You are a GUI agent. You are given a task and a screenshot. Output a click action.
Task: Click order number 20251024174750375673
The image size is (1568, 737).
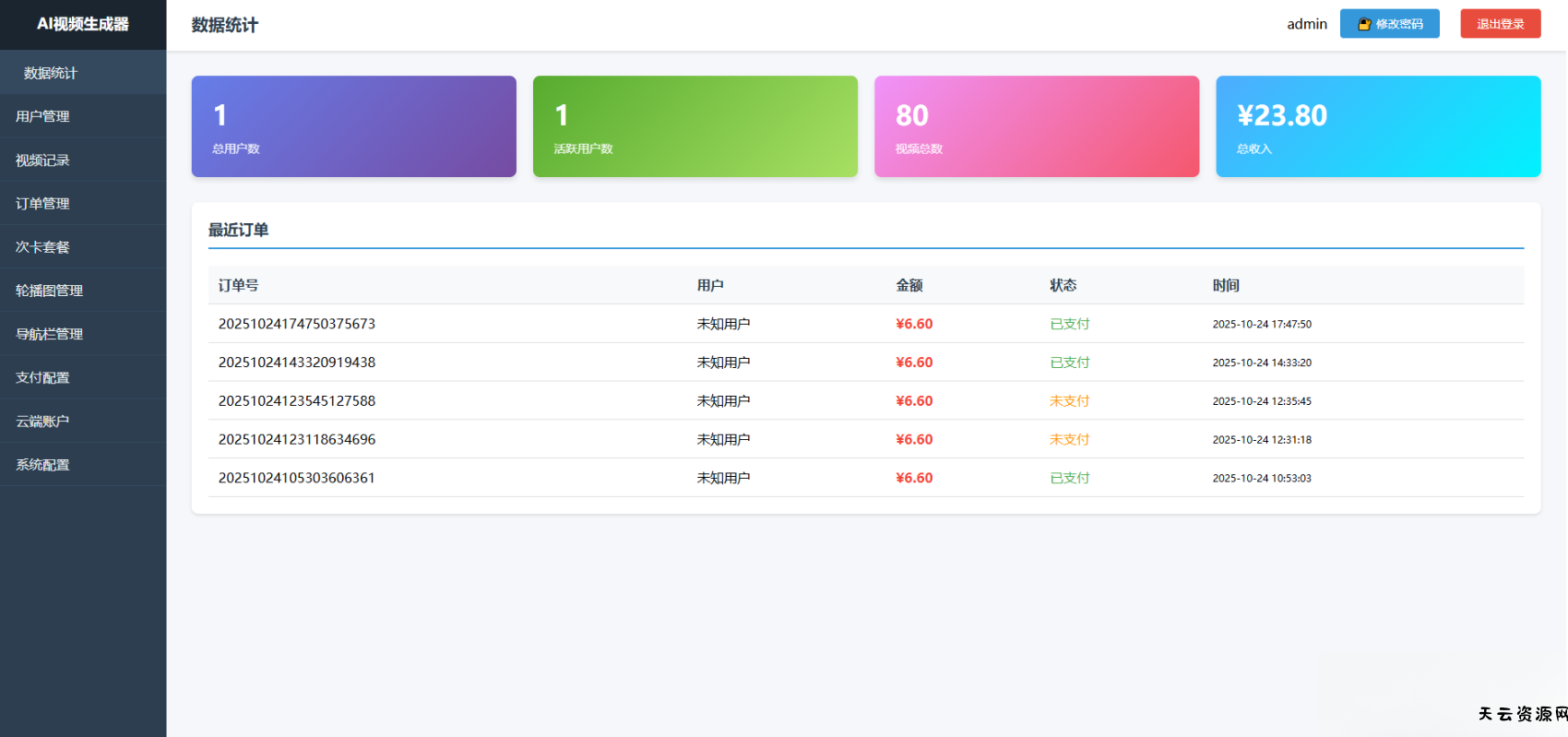(x=297, y=324)
